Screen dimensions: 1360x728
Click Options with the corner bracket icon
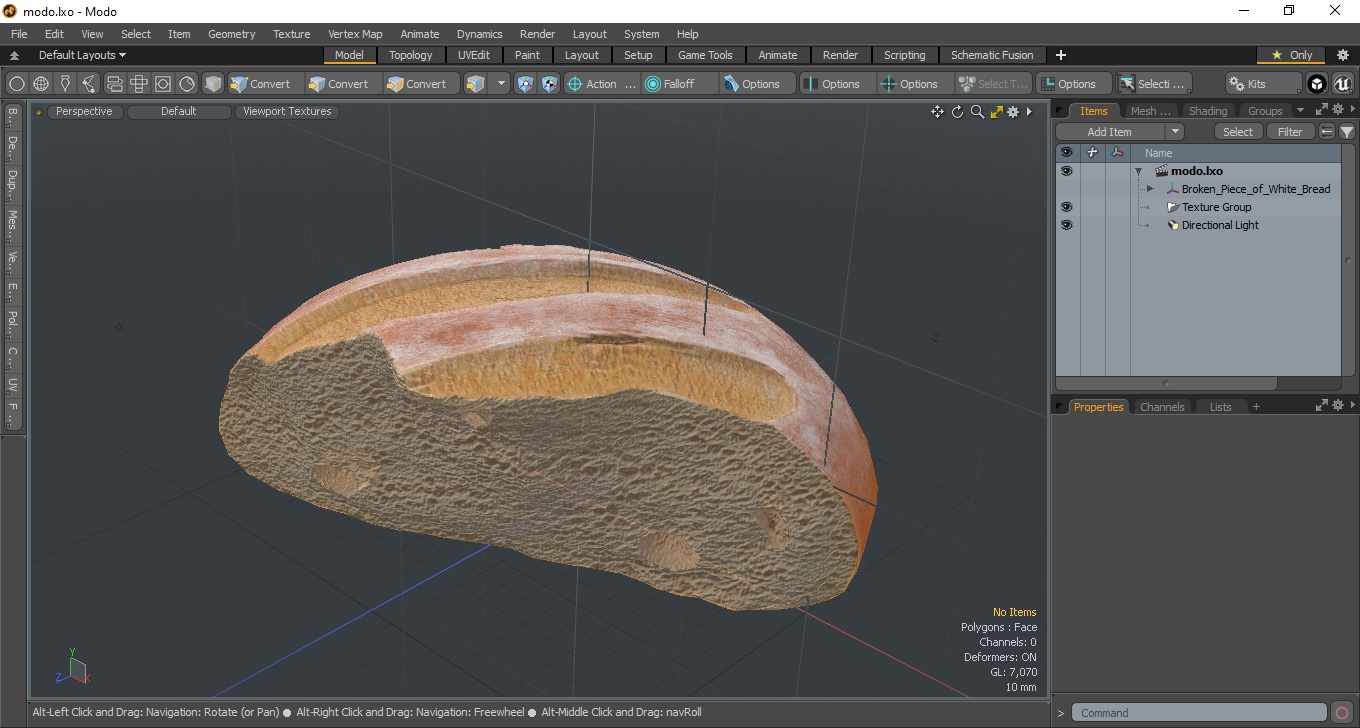pos(1073,84)
